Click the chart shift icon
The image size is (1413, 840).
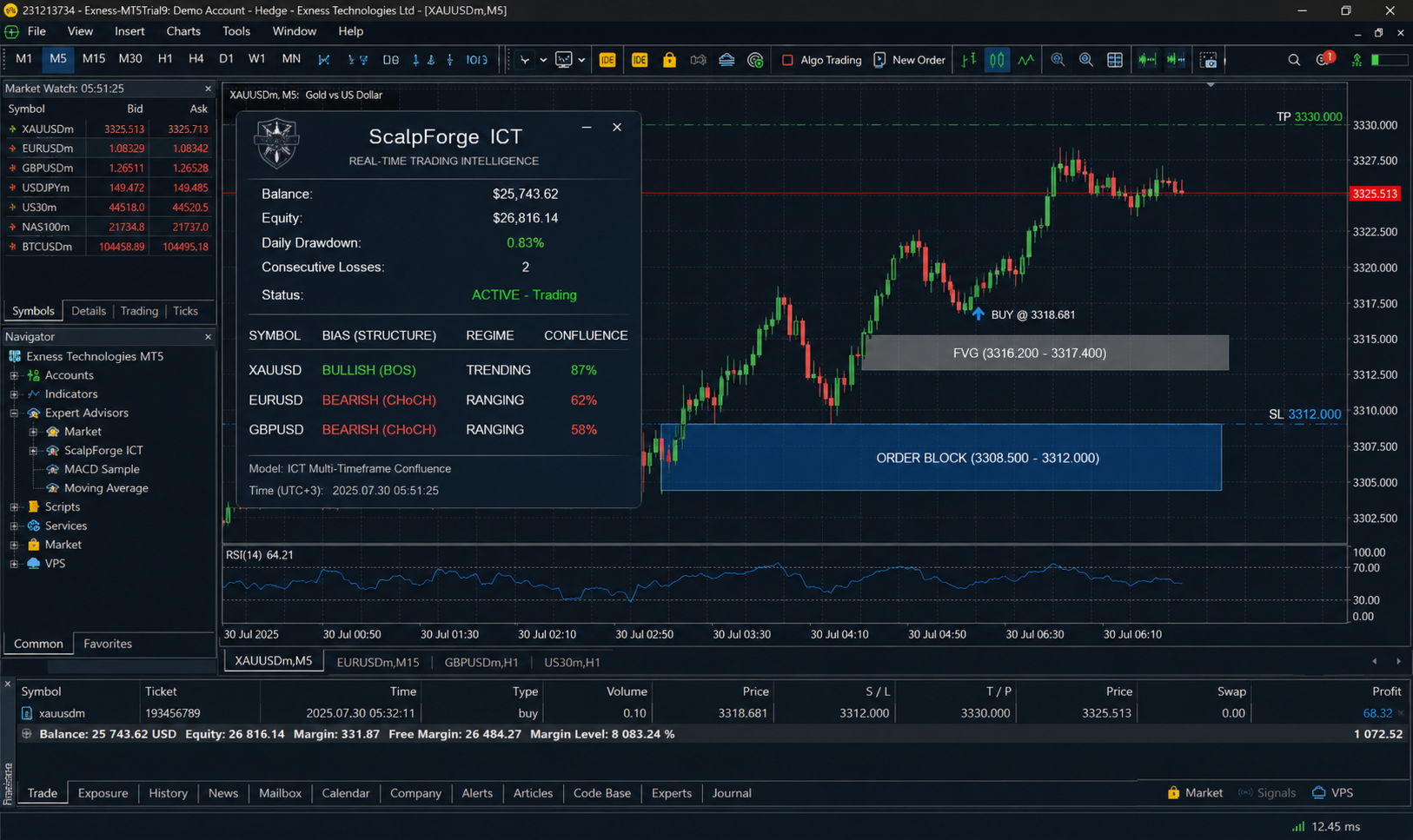1176,60
